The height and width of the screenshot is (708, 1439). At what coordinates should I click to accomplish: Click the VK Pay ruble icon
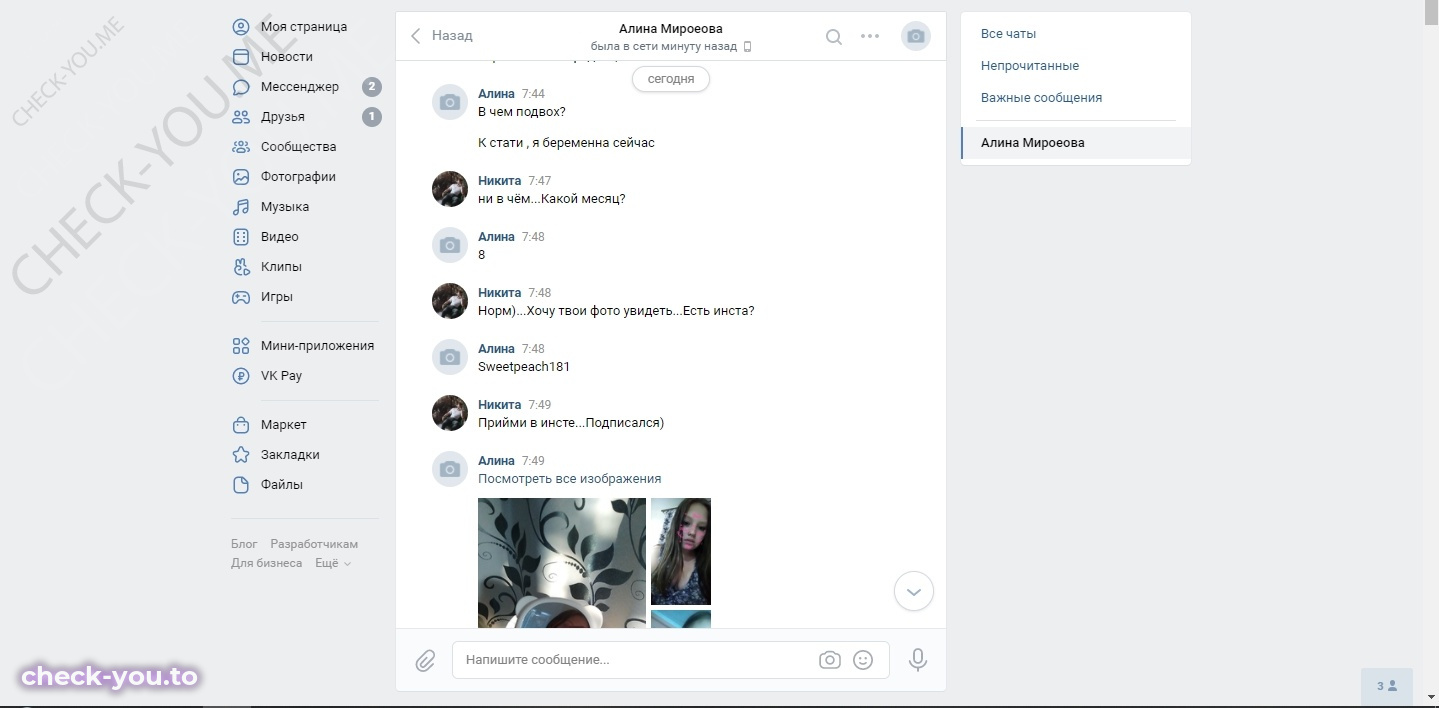click(241, 376)
